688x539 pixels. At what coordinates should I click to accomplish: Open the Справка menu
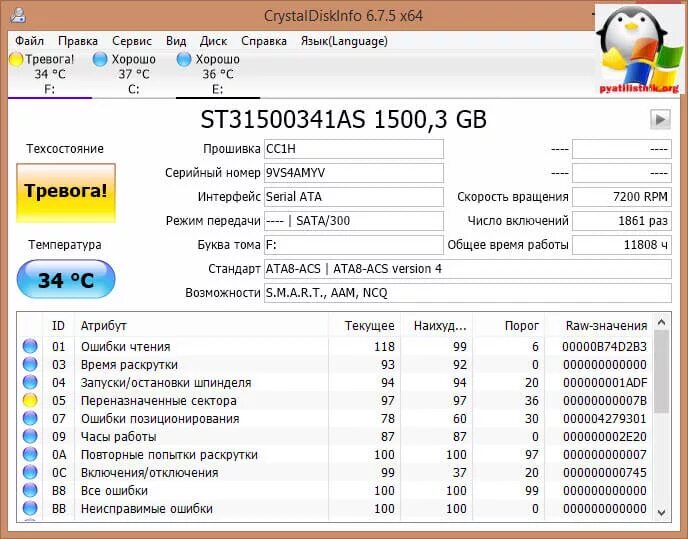pos(264,41)
